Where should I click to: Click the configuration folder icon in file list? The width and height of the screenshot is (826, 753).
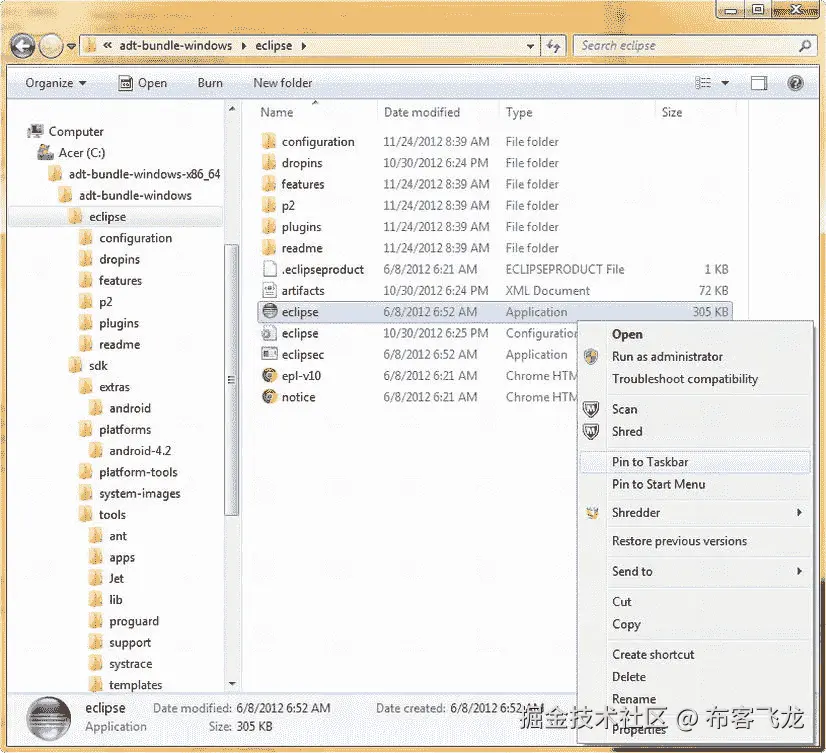(x=269, y=141)
